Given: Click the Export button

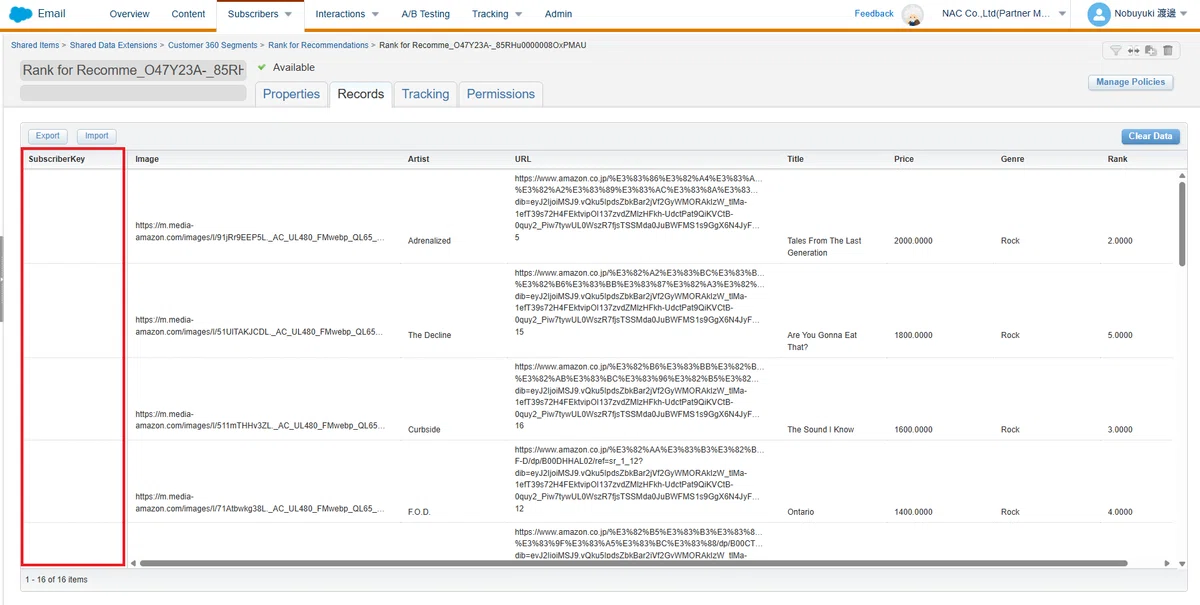Looking at the screenshot, I should tap(47, 136).
